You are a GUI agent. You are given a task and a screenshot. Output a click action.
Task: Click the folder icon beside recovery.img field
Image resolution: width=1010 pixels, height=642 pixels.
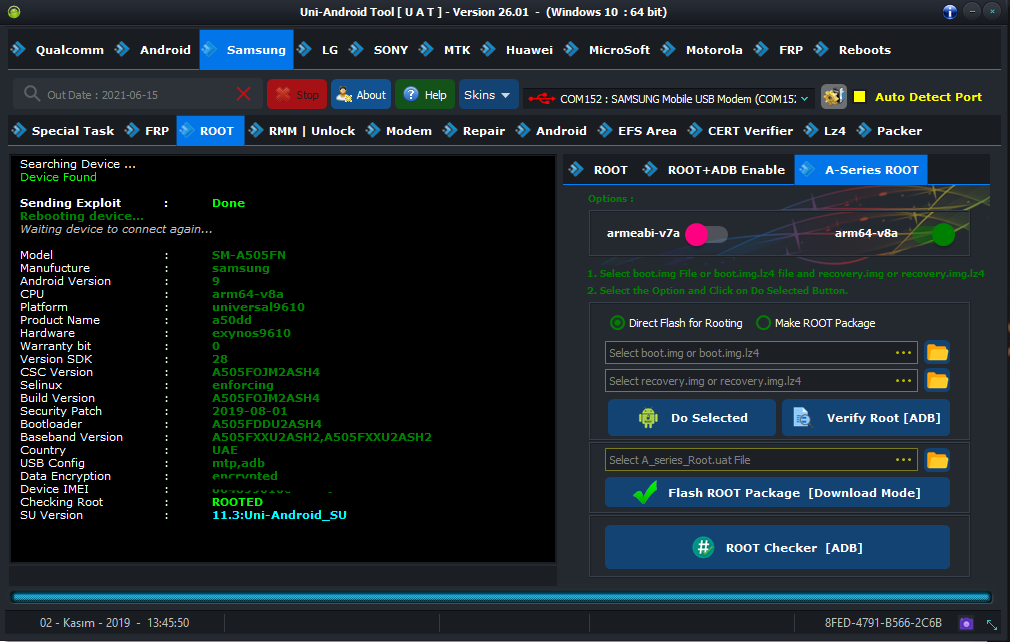point(937,380)
